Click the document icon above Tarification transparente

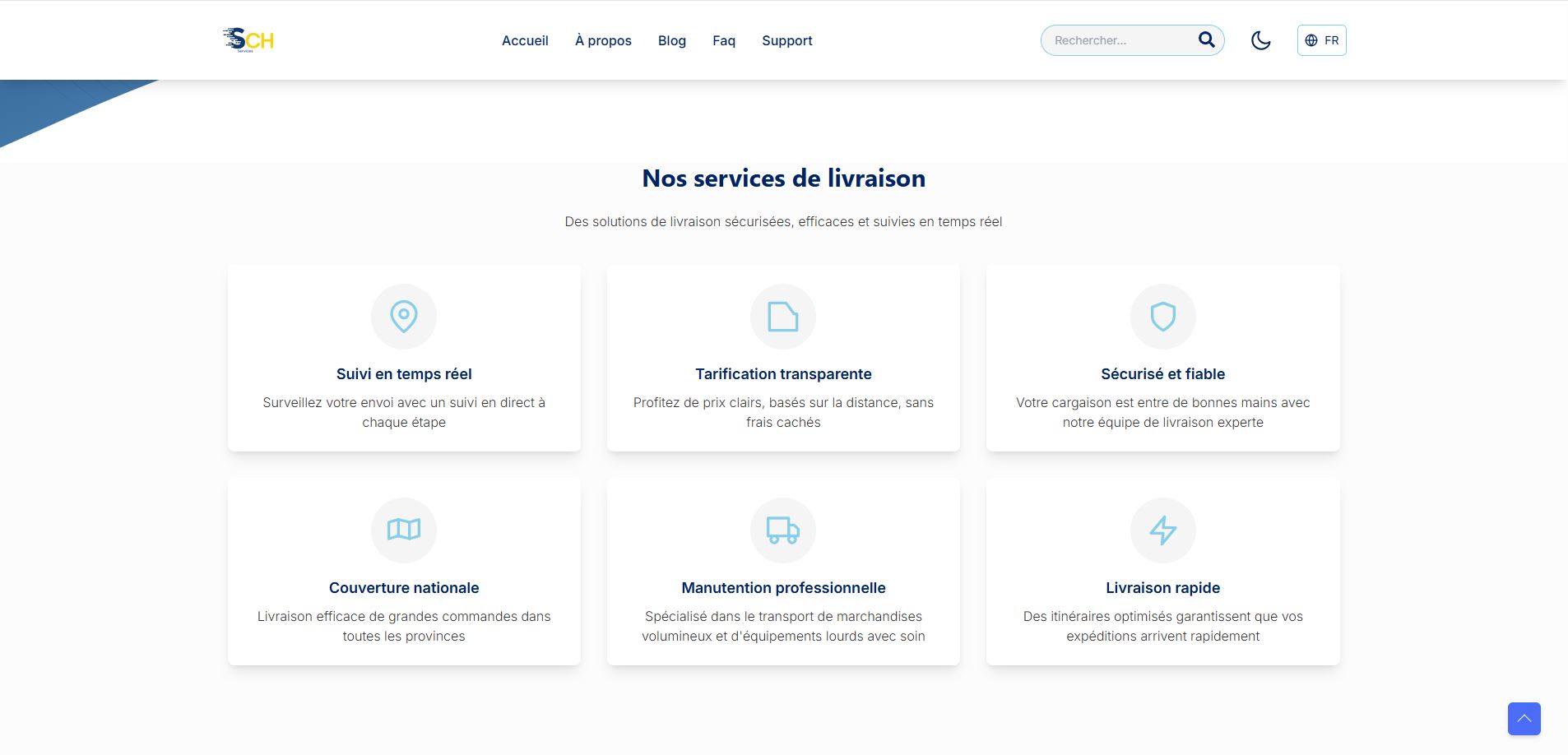point(783,317)
